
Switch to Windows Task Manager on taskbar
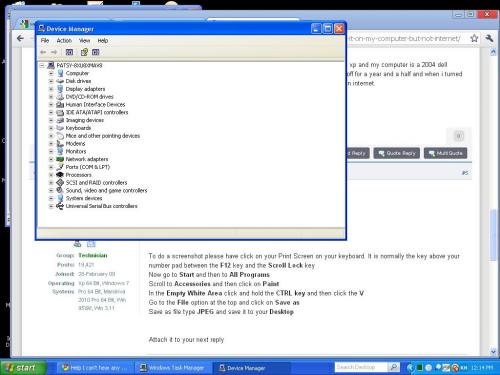click(172, 368)
